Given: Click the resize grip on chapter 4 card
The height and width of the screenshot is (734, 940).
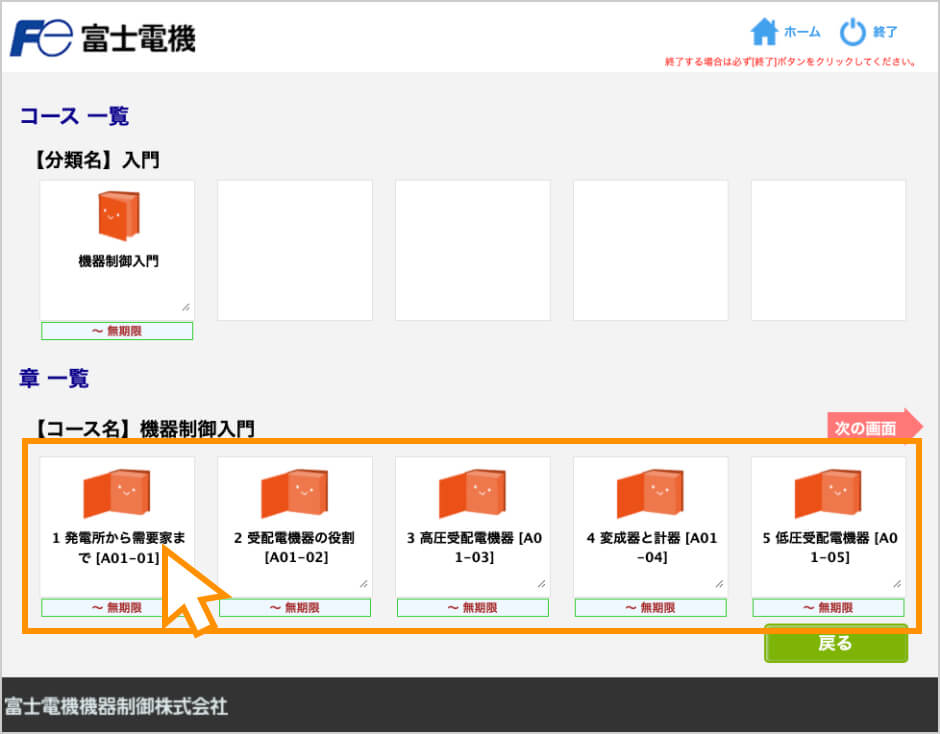Looking at the screenshot, I should (x=719, y=583).
